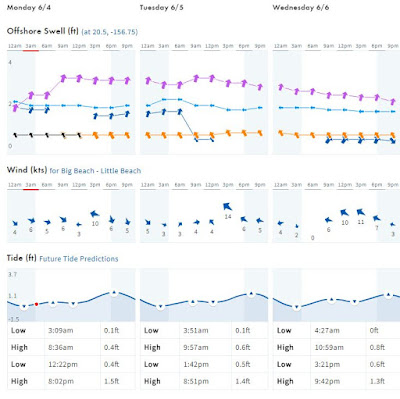Select Wednesday's 6 kts wind arrow at 9am
This screenshot has height=399, width=400.
pyautogui.click(x=329, y=220)
